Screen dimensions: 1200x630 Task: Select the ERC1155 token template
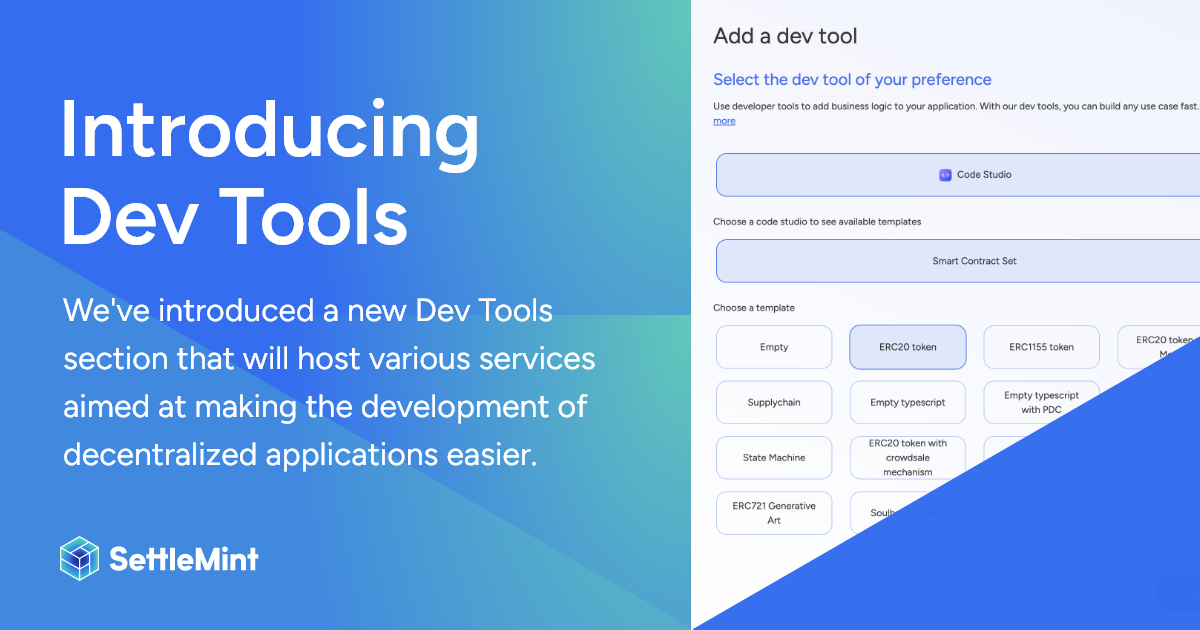1041,346
